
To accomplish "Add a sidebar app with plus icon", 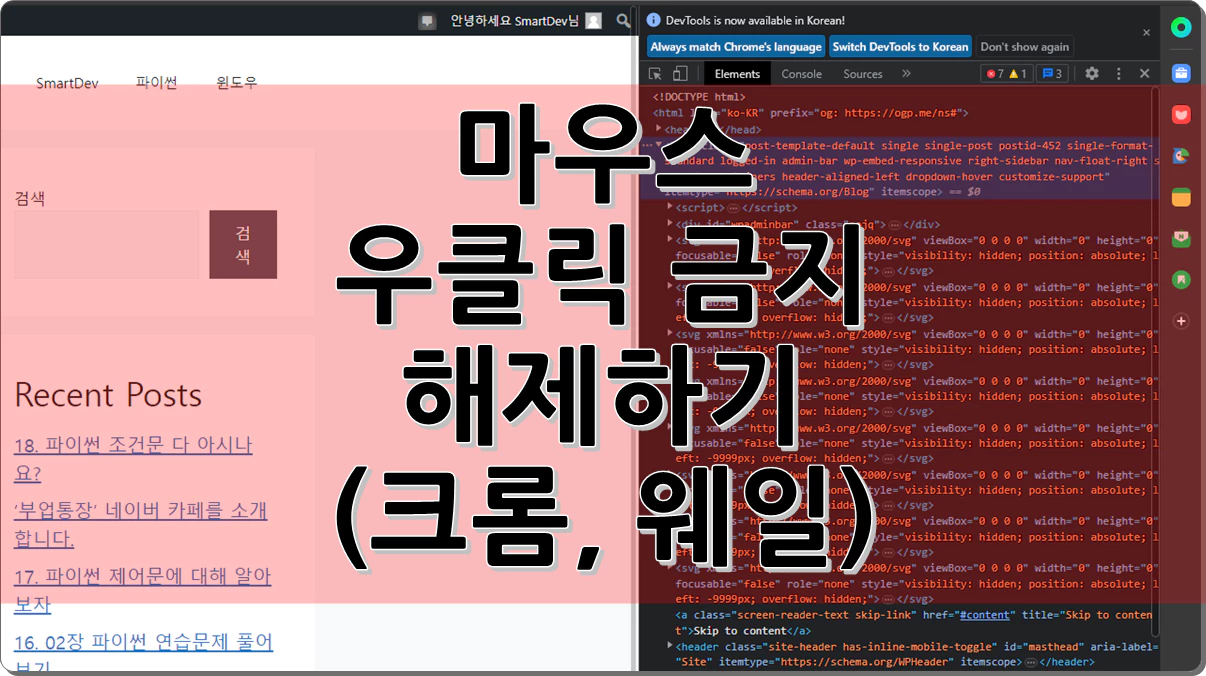I will coord(1181,321).
